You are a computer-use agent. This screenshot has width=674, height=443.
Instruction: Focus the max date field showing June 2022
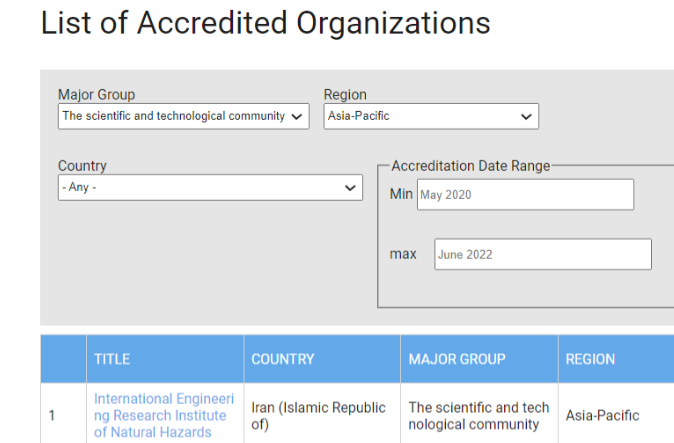[x=543, y=254]
